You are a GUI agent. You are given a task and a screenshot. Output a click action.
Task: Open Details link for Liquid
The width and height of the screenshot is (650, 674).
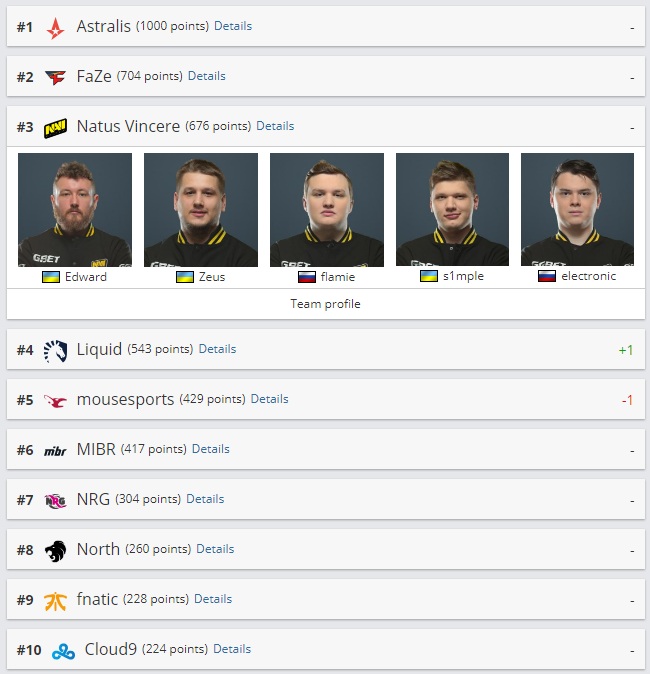point(217,349)
